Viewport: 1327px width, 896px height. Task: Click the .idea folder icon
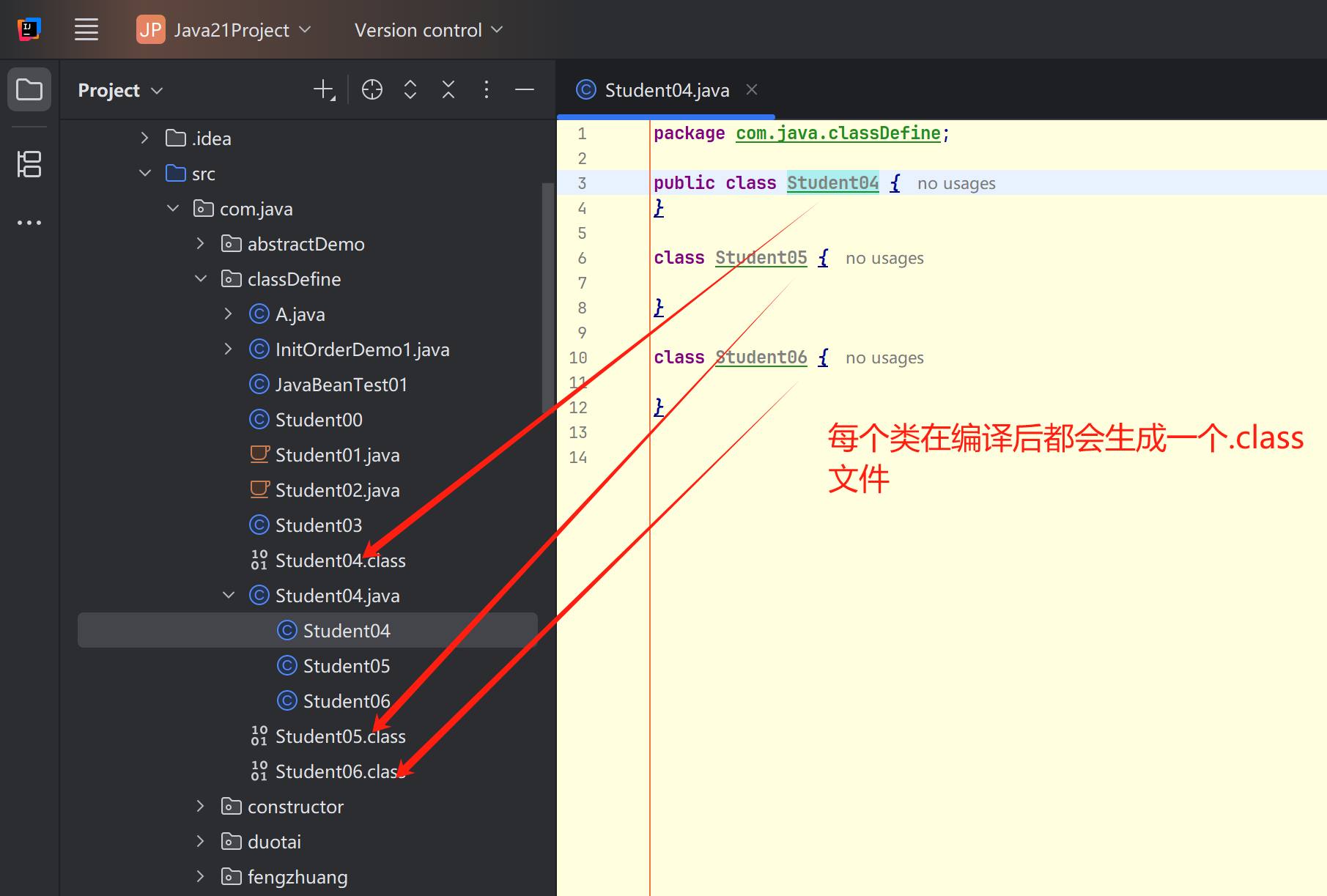(175, 138)
